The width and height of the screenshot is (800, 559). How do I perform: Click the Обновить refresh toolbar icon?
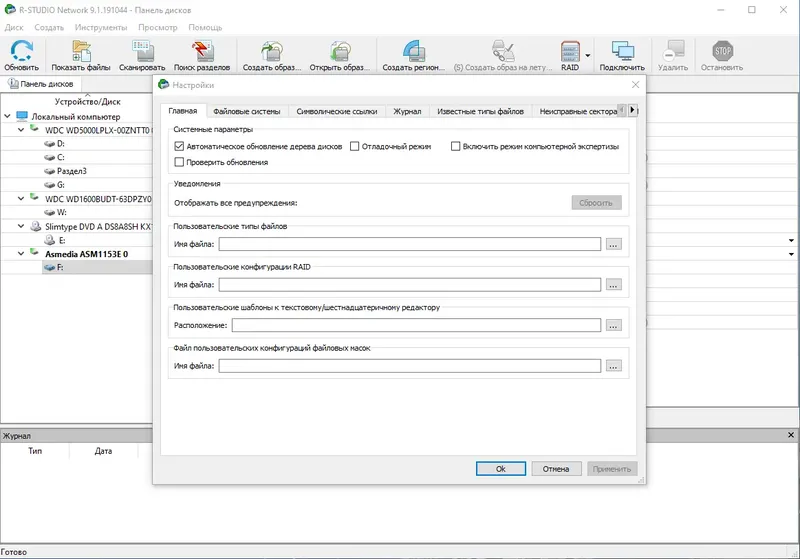[x=21, y=56]
